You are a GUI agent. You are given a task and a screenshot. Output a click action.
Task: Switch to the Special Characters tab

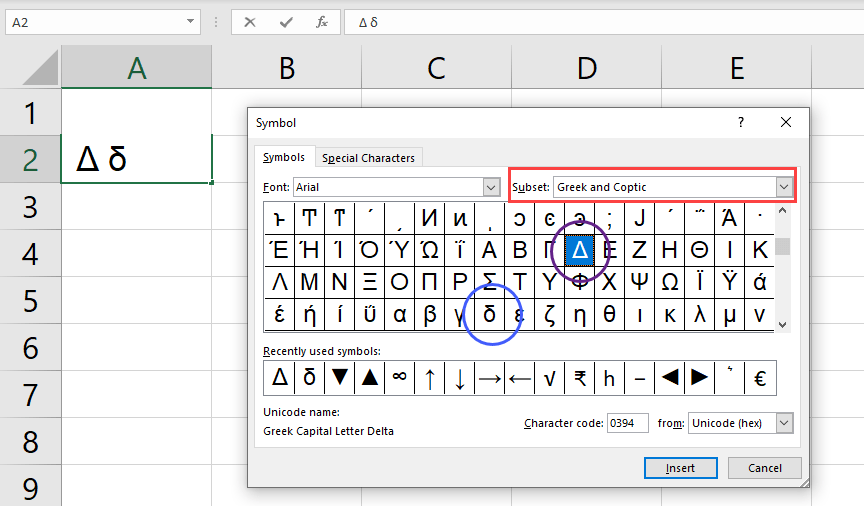click(368, 158)
